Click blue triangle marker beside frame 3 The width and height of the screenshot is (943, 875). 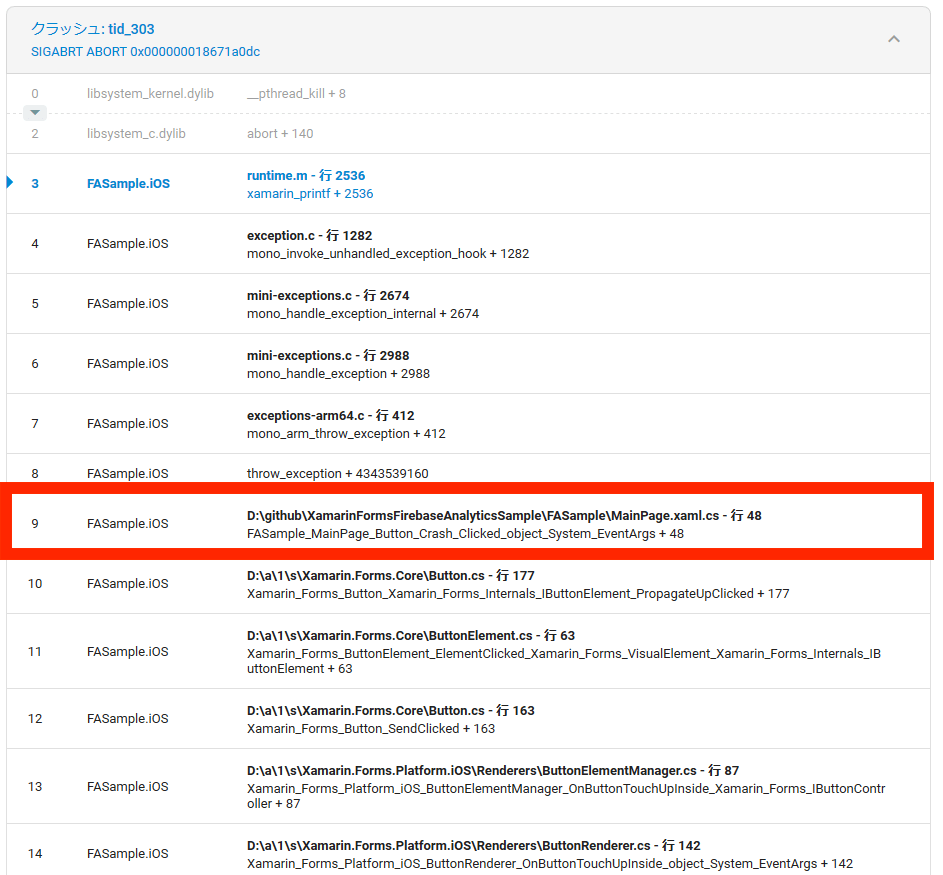[x=10, y=182]
